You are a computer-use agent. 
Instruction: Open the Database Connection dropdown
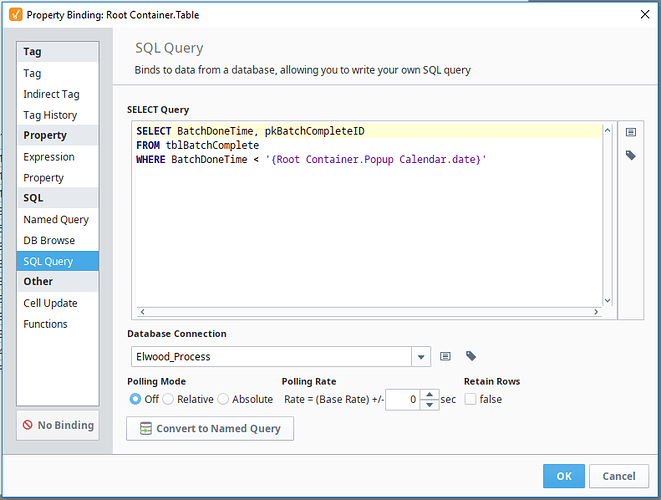tap(421, 356)
